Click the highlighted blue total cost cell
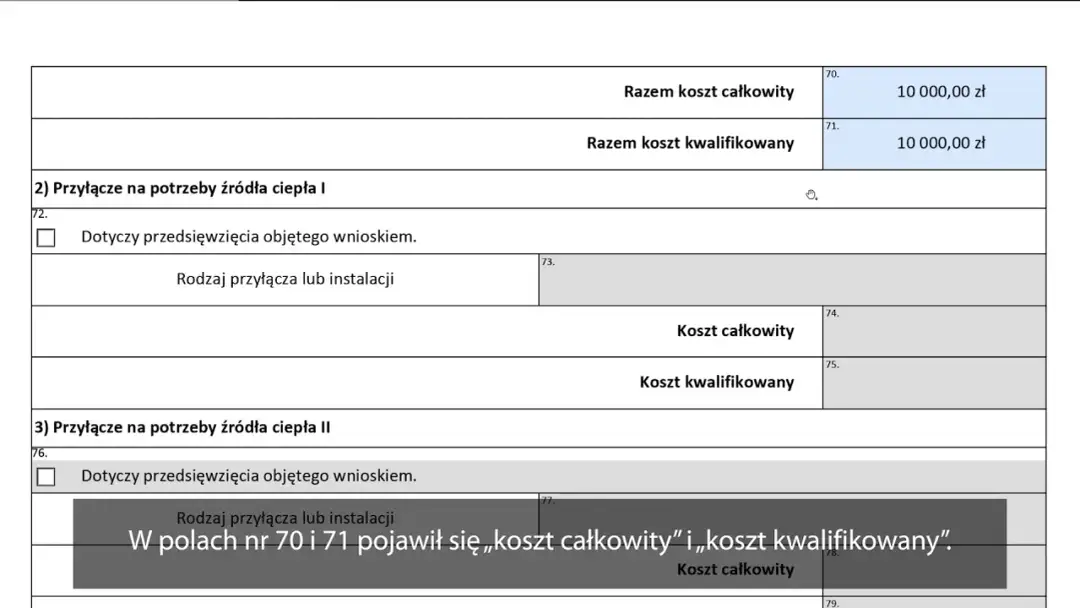 click(934, 92)
